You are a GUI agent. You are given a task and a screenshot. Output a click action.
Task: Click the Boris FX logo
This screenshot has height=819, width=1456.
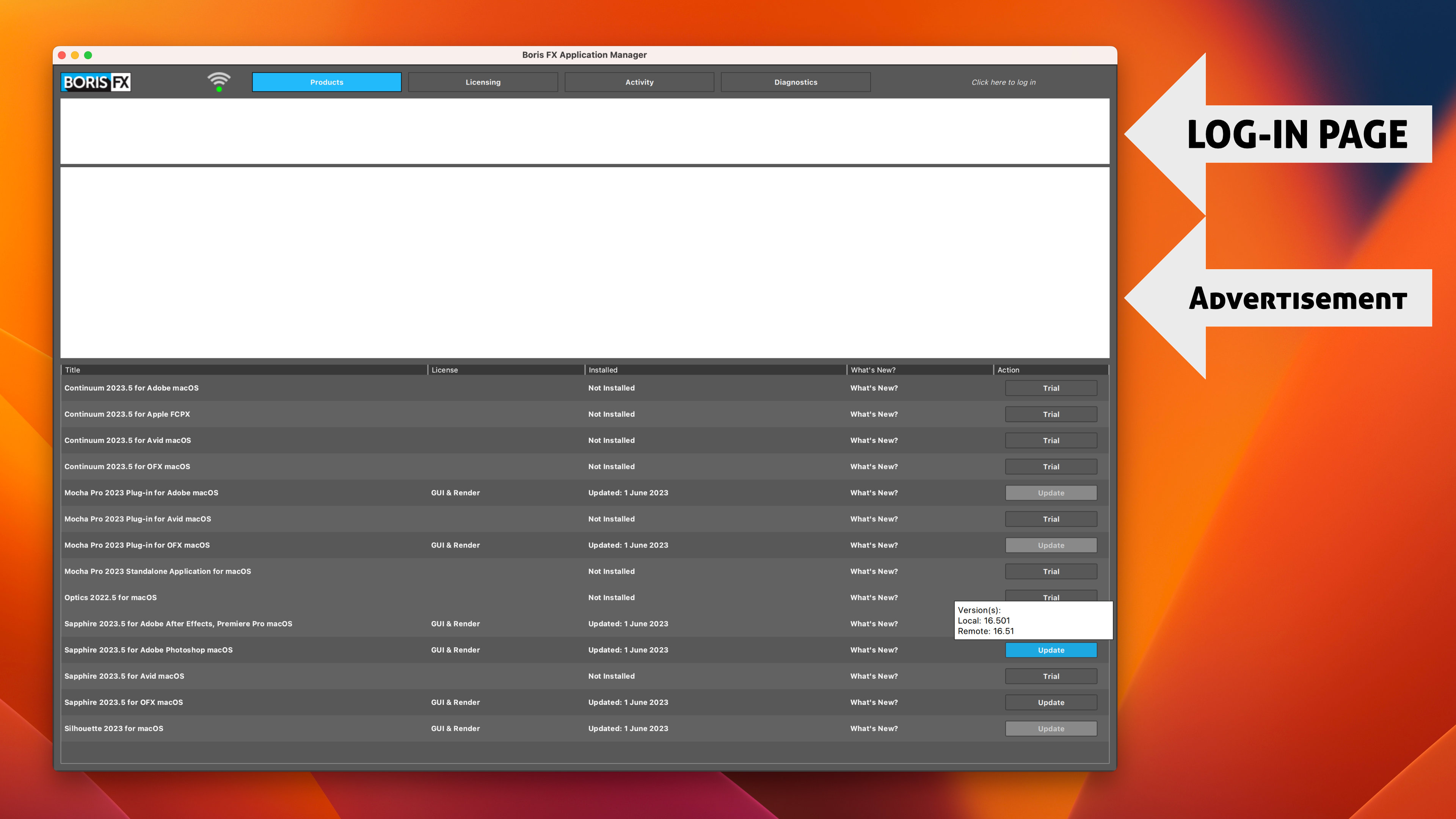[x=96, y=82]
